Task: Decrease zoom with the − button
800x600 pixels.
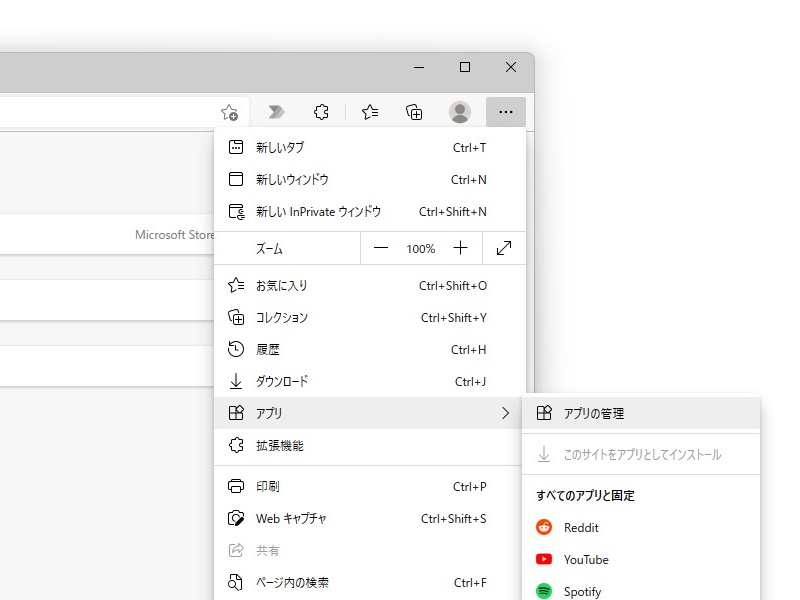Action: coord(381,247)
